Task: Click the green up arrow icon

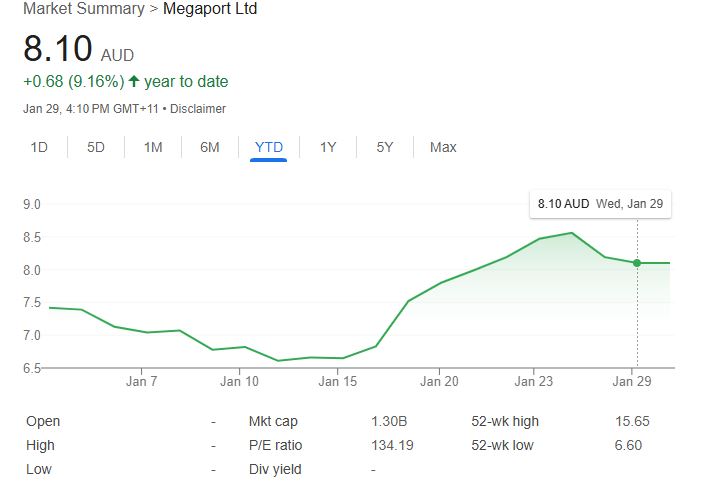Action: click(x=134, y=81)
